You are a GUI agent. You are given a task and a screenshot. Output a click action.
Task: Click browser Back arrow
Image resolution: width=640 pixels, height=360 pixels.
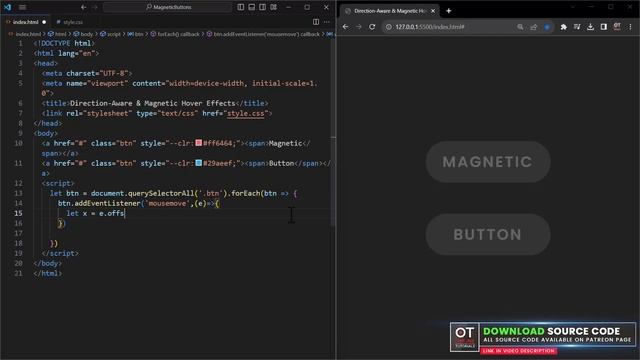tap(346, 27)
